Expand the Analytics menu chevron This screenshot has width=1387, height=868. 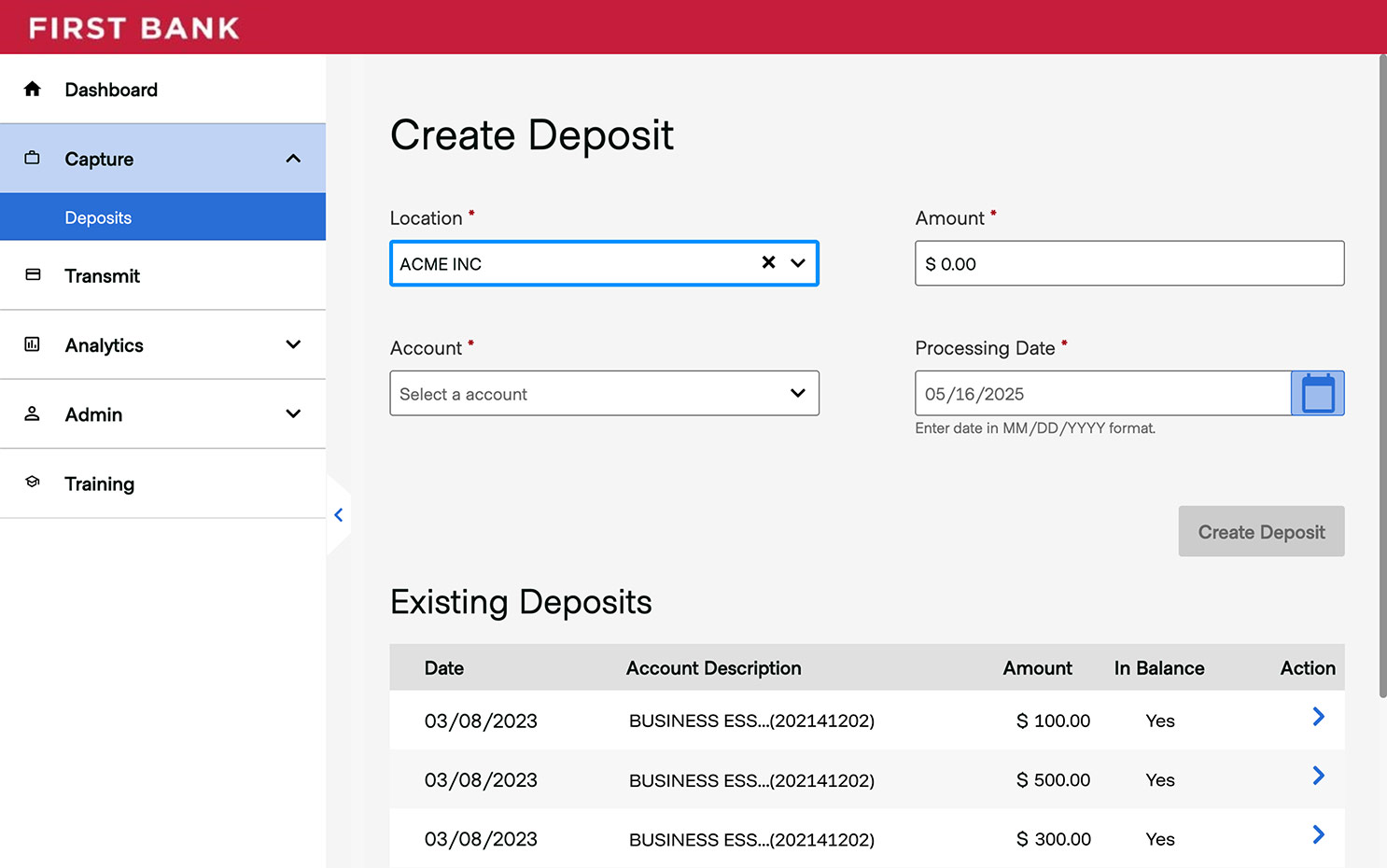click(293, 344)
